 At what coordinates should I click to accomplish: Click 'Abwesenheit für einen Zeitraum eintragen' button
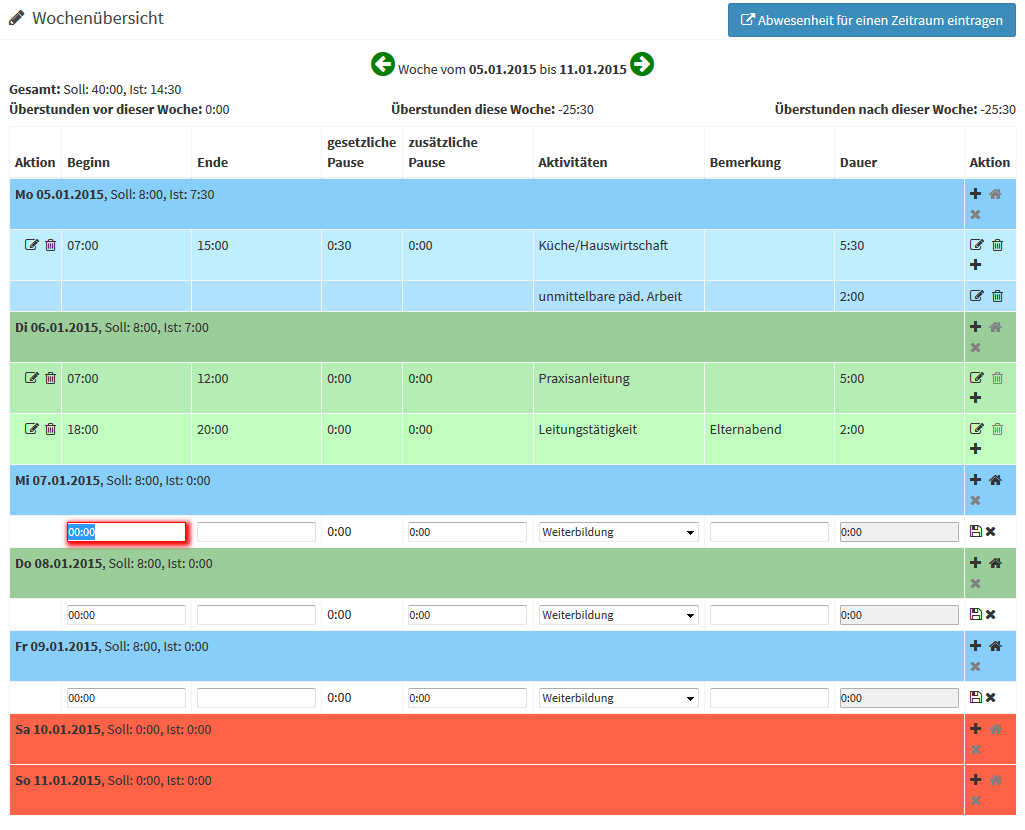870,20
